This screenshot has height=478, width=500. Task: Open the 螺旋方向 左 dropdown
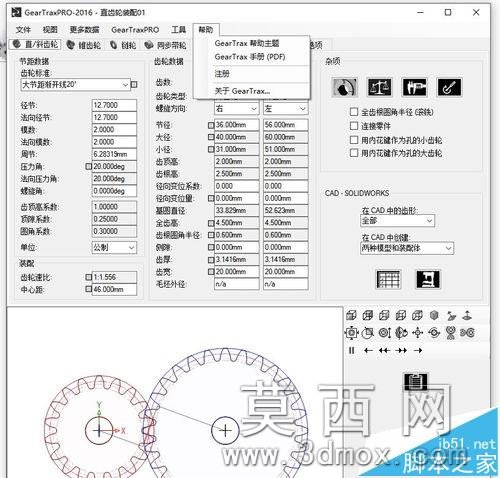click(285, 109)
